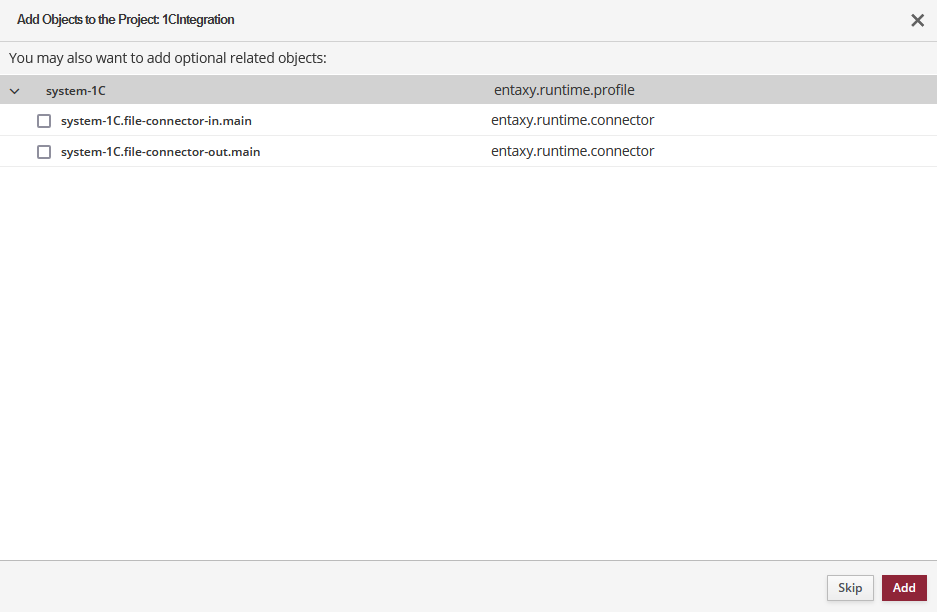Check the system-1C.file-connector-out.main checkbox
937x612 pixels.
[x=44, y=151]
